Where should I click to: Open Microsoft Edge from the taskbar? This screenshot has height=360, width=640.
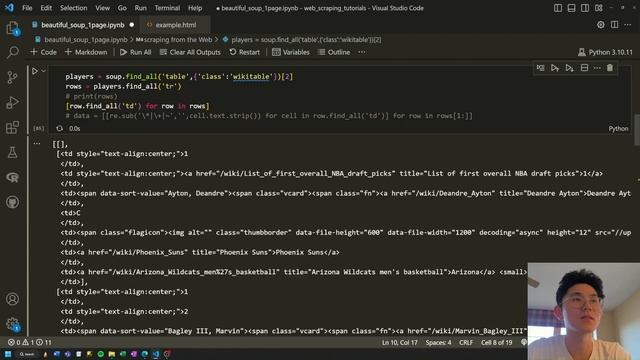coord(145,354)
